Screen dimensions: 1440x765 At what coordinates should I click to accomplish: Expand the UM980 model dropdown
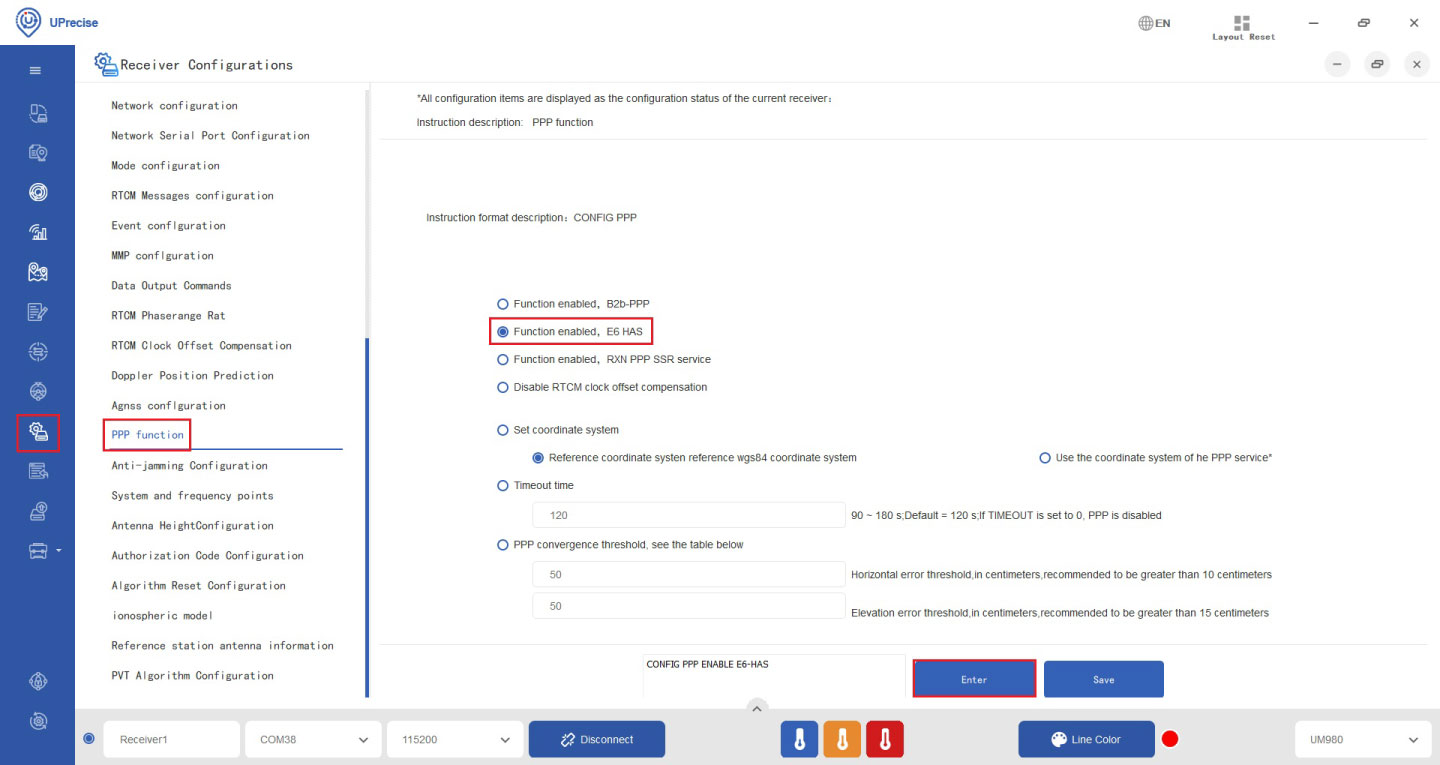click(1362, 740)
